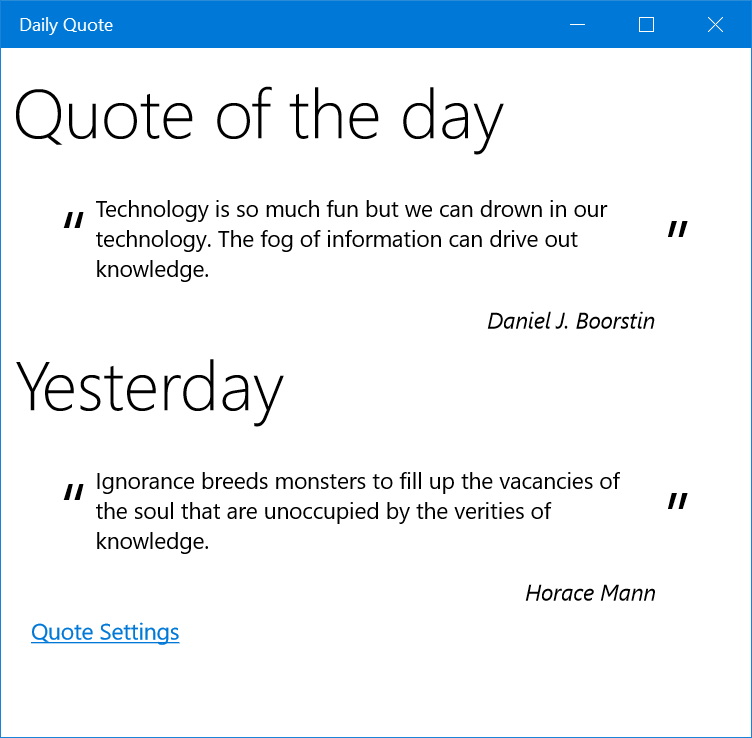Screen dimensions: 752x738
Task: Click the line starting 'Ignorance breeds monsters'
Action: pos(357,482)
